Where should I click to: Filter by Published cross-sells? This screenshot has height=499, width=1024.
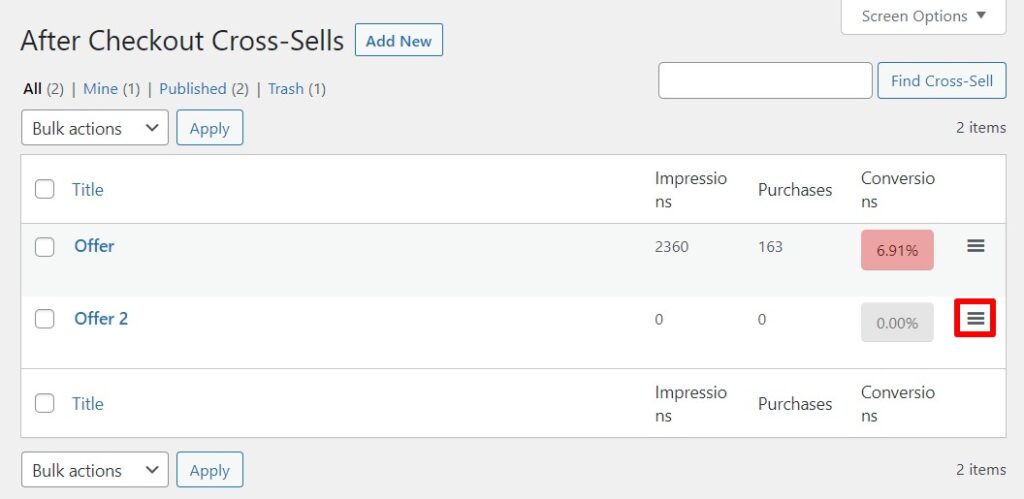192,89
